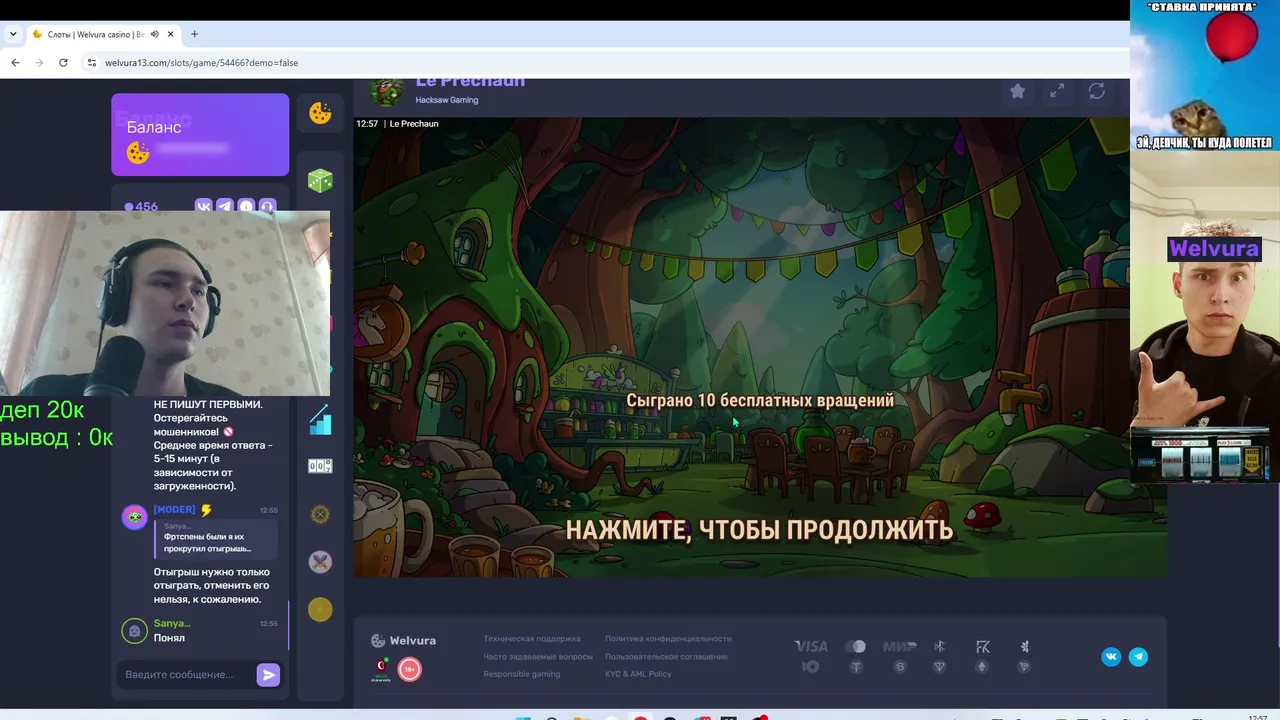The height and width of the screenshot is (720, 1280).
Task: Open the quoted Sanya message in MODER reply
Action: [x=215, y=538]
